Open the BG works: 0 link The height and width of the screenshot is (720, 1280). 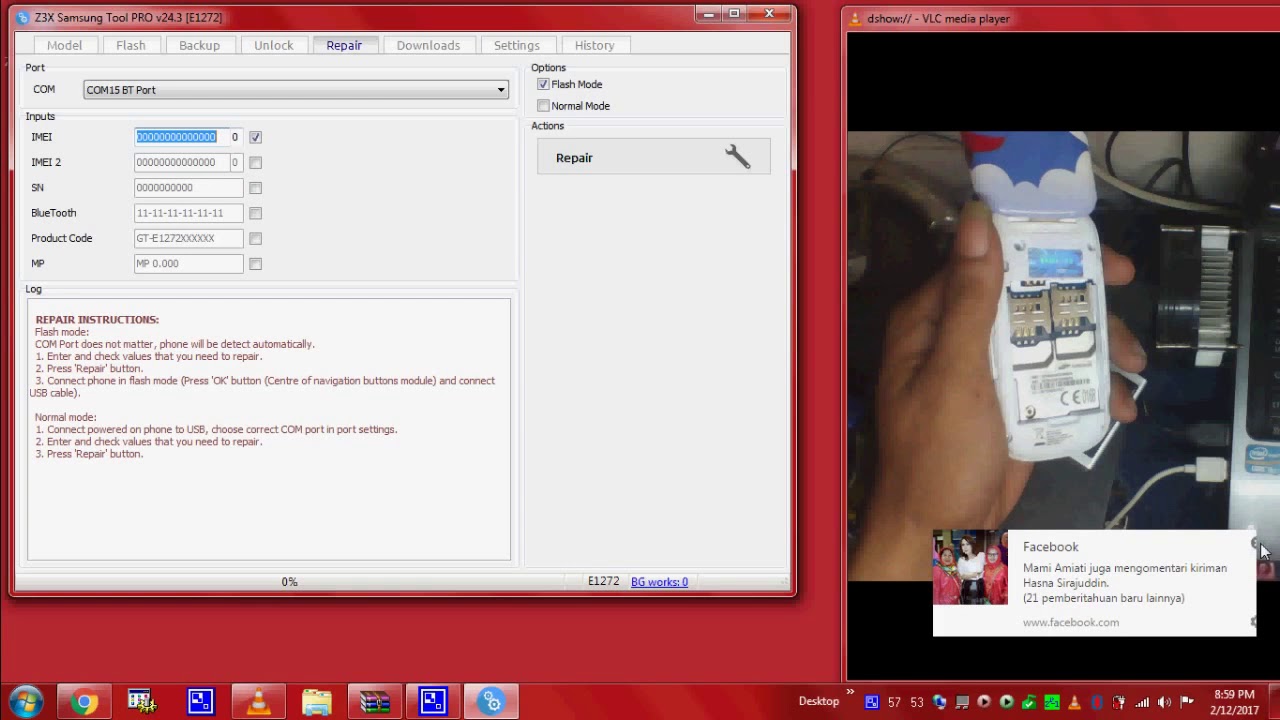pos(659,582)
